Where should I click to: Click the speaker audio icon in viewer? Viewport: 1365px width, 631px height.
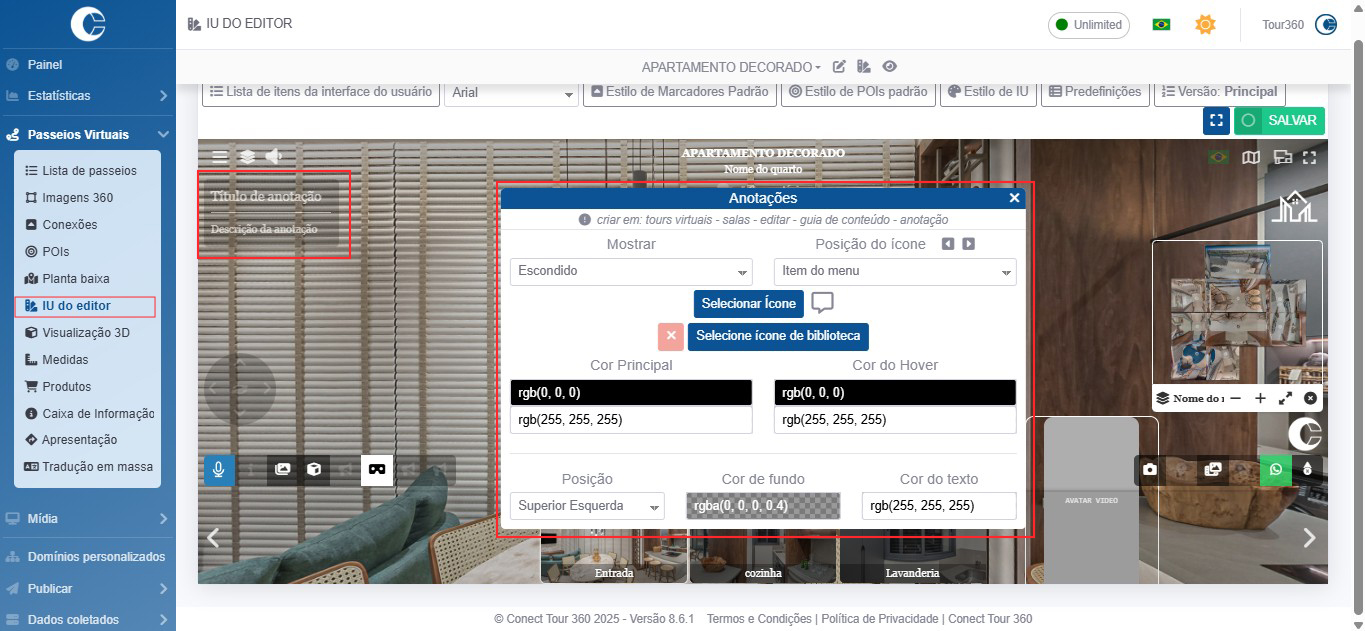(x=274, y=156)
